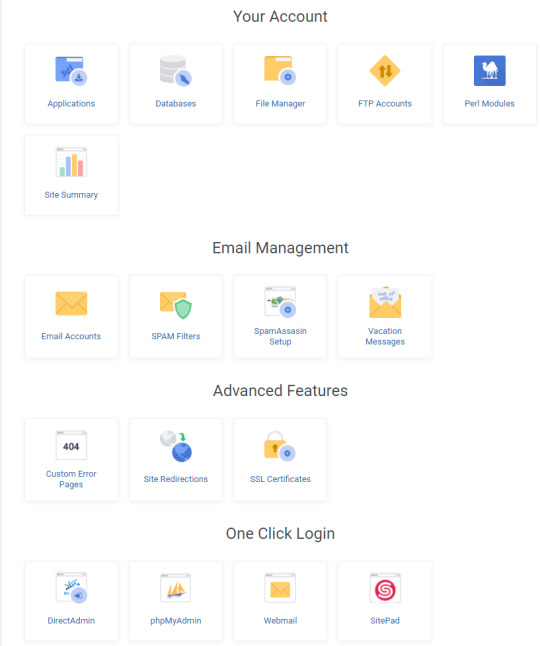The height and width of the screenshot is (646, 540).
Task: Open the SSL Certificates padlock icon
Action: coord(280,446)
